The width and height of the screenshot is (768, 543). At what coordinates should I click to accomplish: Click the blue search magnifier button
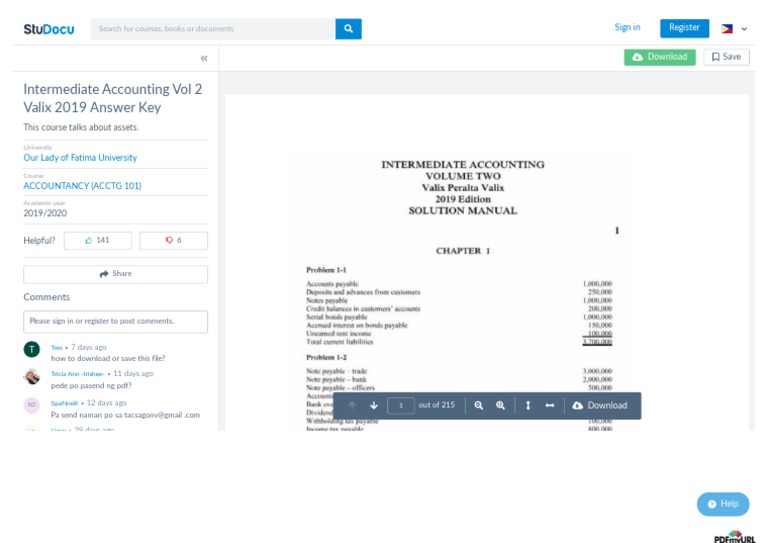[348, 29]
